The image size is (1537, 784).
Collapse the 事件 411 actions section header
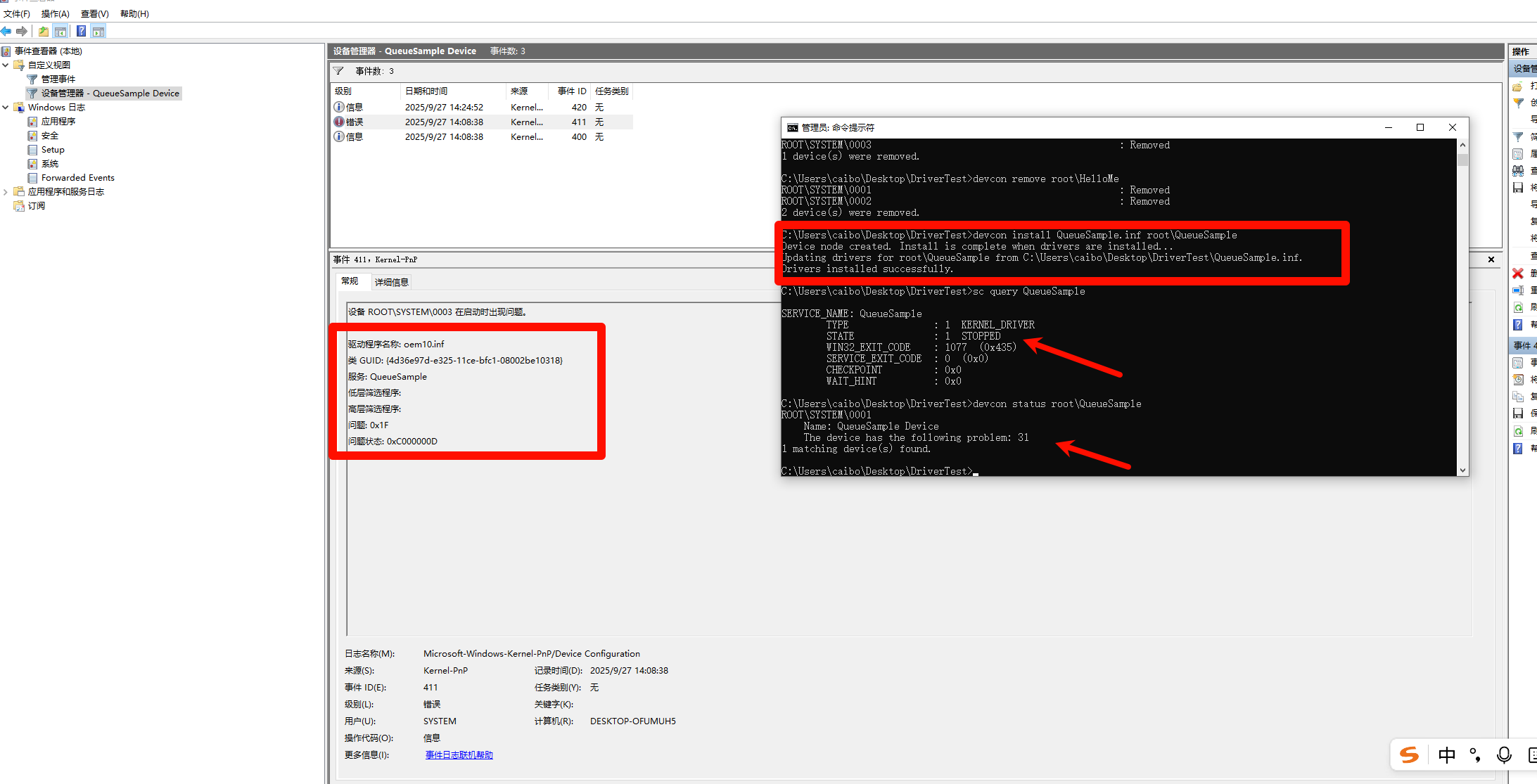coord(1524,345)
